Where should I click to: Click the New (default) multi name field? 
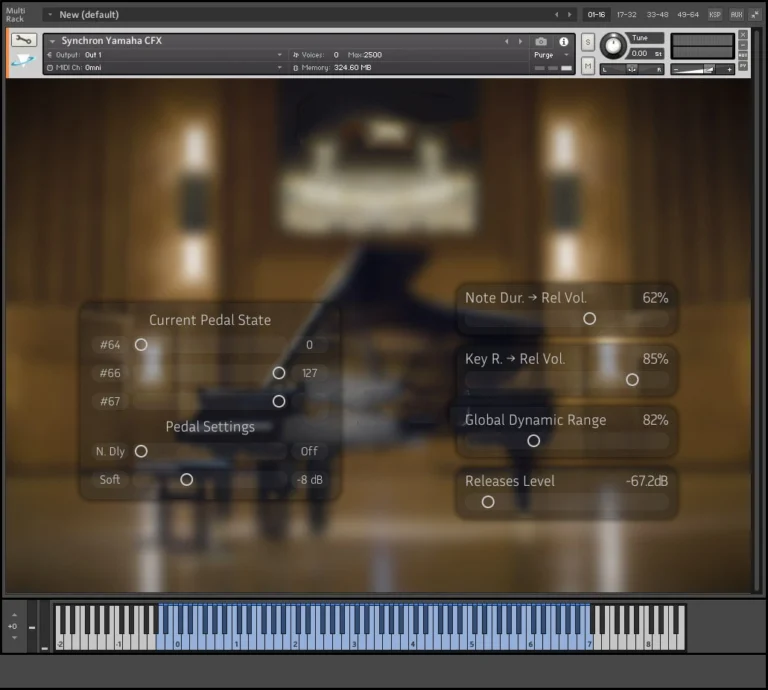89,15
